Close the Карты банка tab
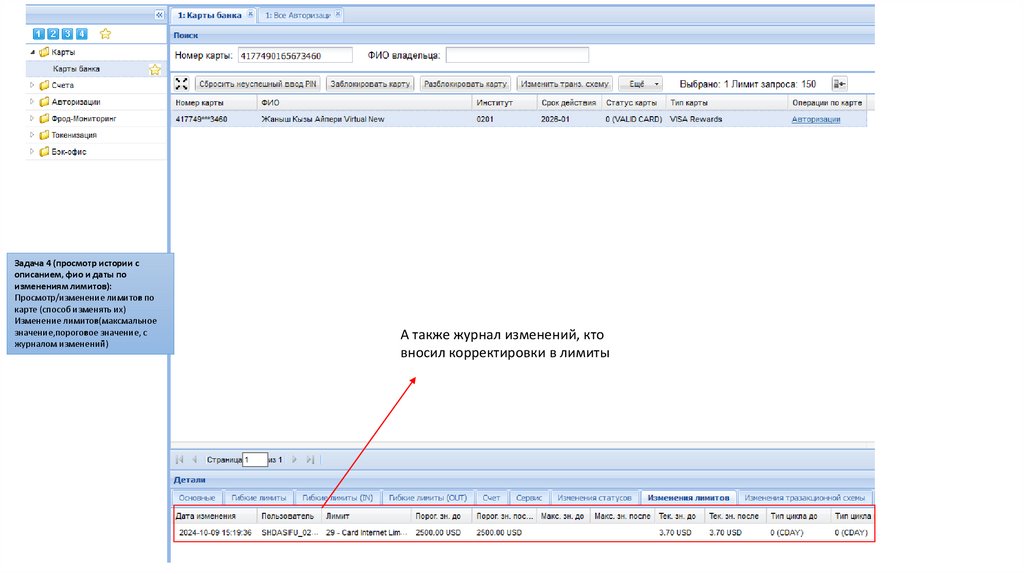The width and height of the screenshot is (1024, 574). click(x=250, y=14)
